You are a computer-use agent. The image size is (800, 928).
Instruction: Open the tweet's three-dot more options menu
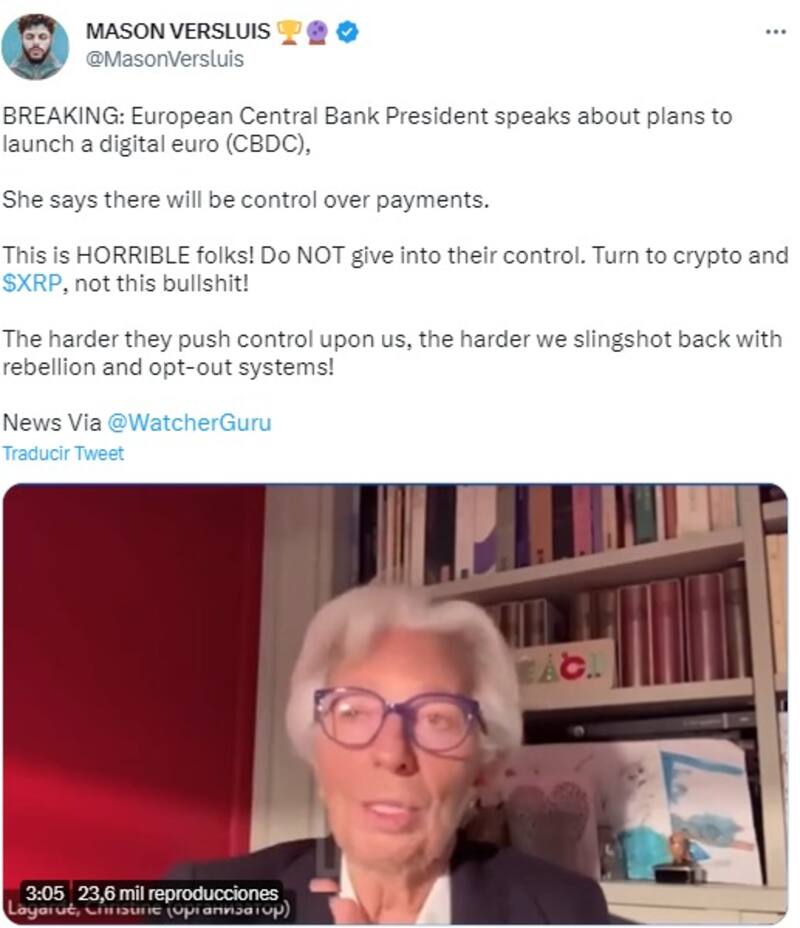coord(775,31)
